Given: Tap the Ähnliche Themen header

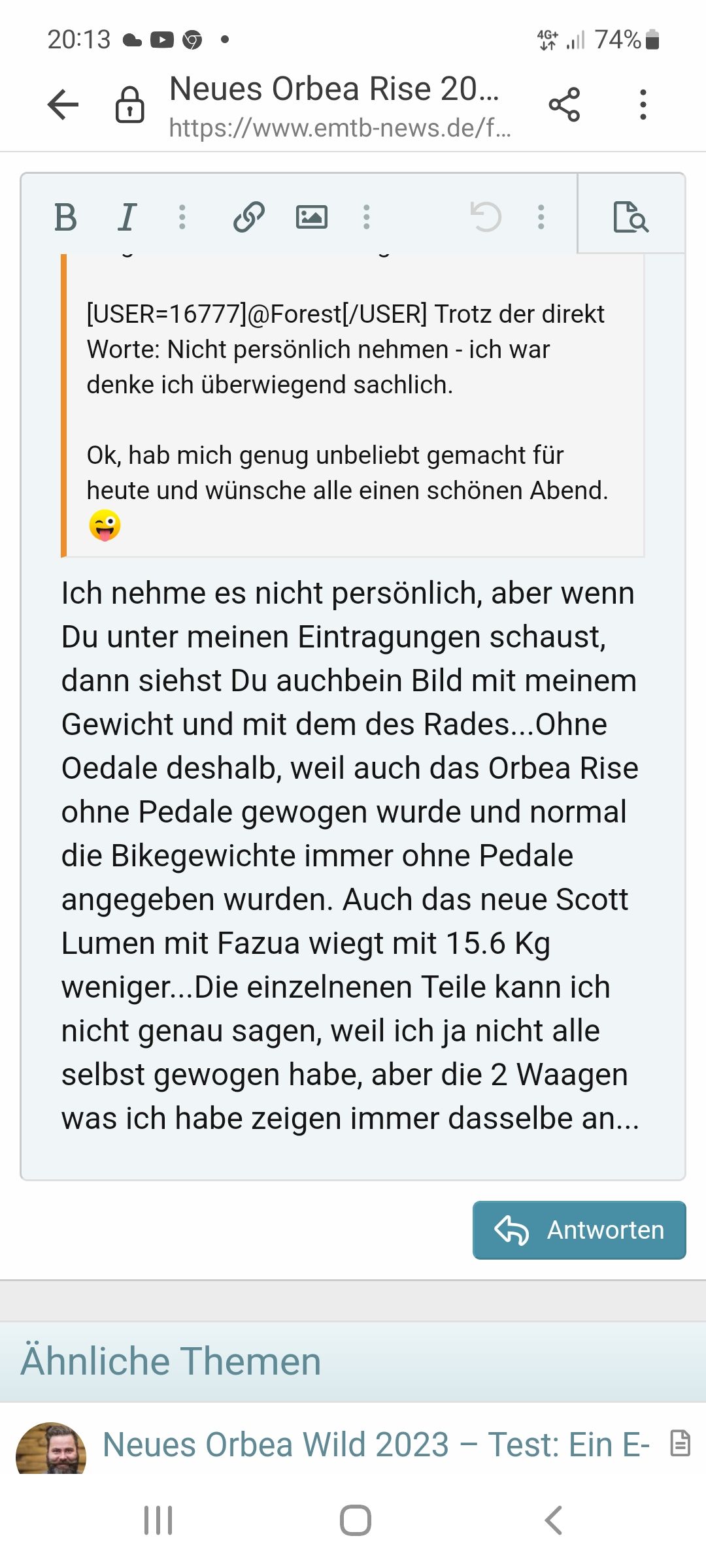Looking at the screenshot, I should (x=171, y=1362).
